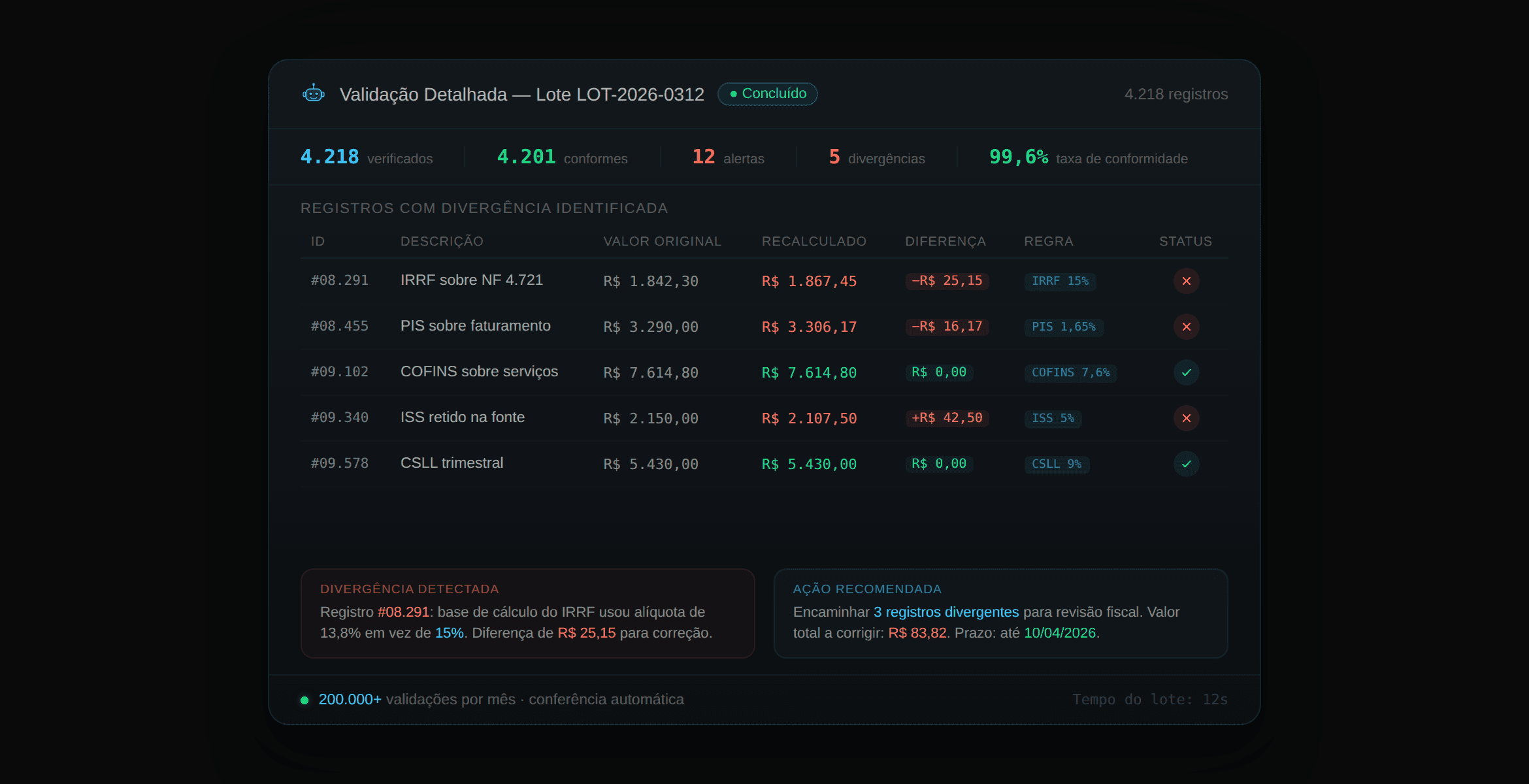Image resolution: width=1529 pixels, height=784 pixels.
Task: Click the Concluído status badge
Action: pyautogui.click(x=767, y=94)
